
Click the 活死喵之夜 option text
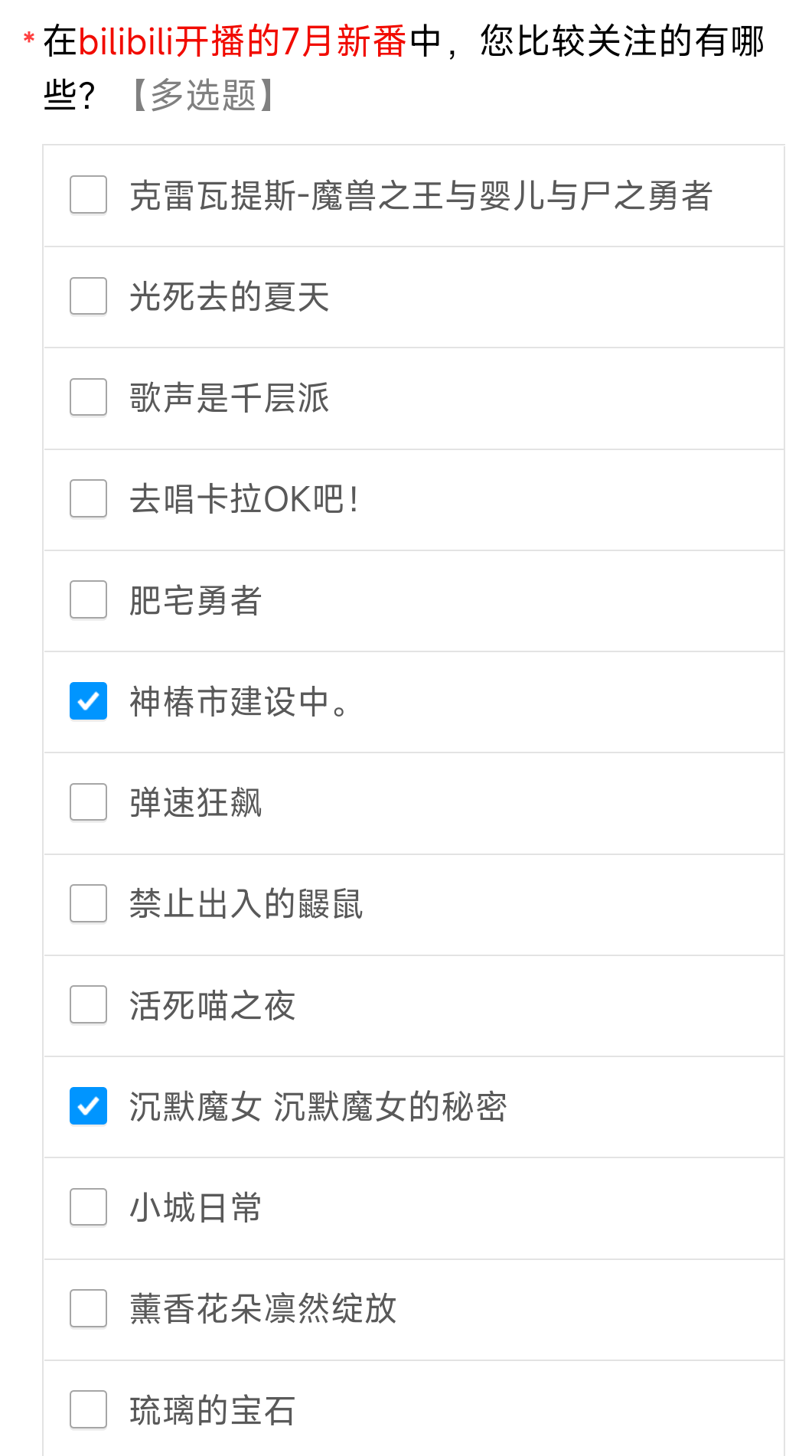[212, 1005]
